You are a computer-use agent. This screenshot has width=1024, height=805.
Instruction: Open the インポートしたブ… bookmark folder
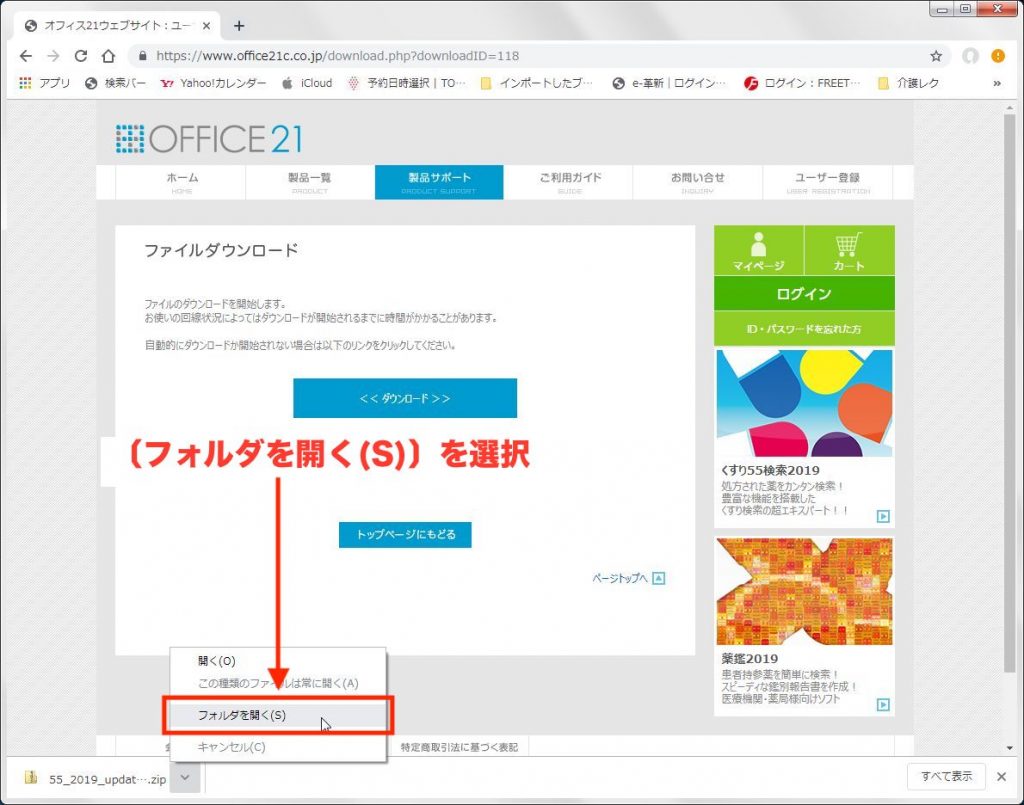pos(536,83)
